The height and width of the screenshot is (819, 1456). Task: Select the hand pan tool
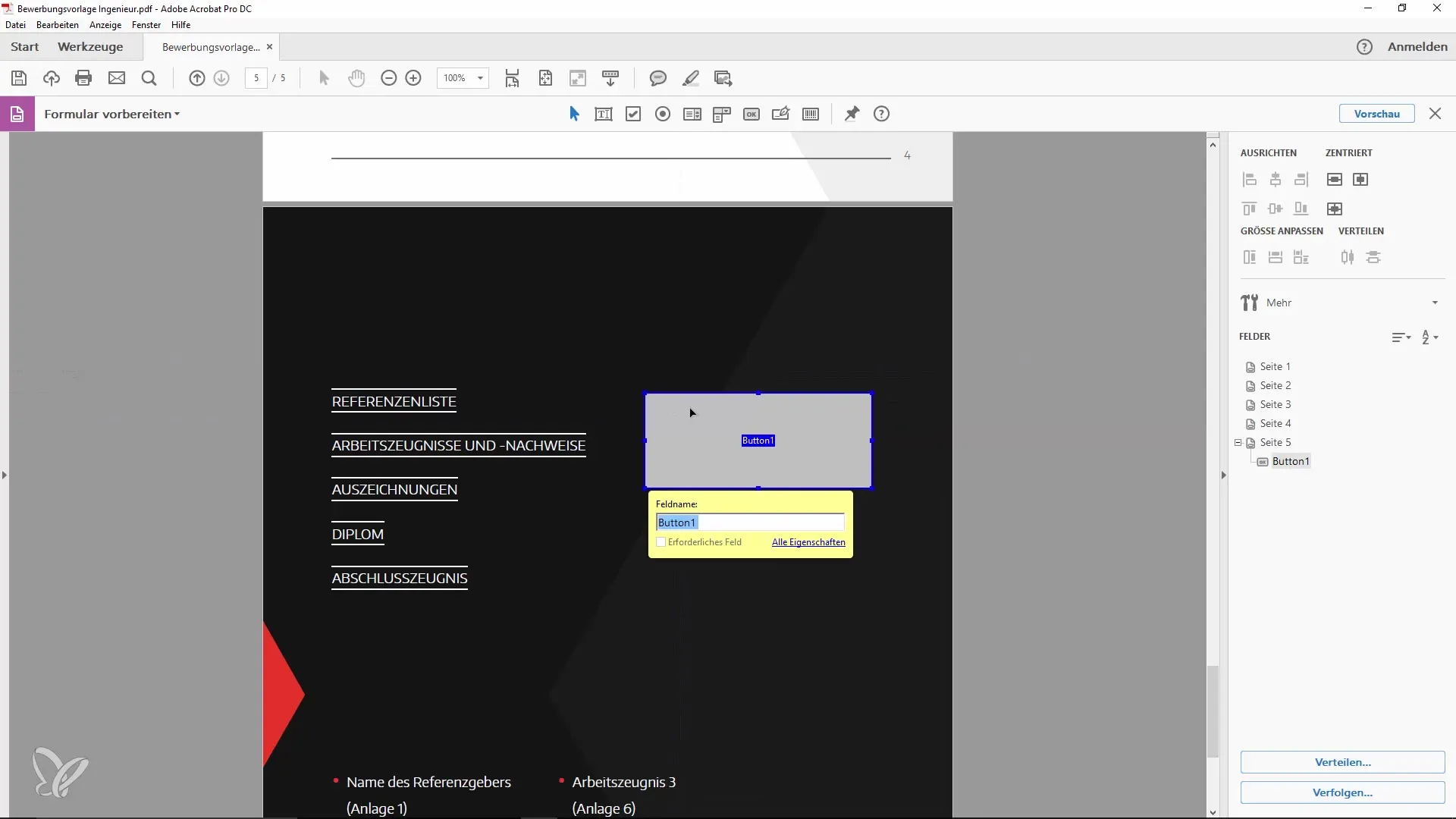point(356,78)
